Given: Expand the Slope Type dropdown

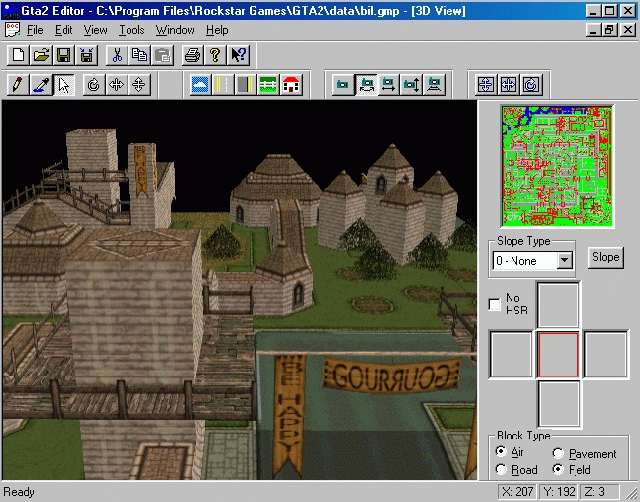Looking at the screenshot, I should pos(565,260).
